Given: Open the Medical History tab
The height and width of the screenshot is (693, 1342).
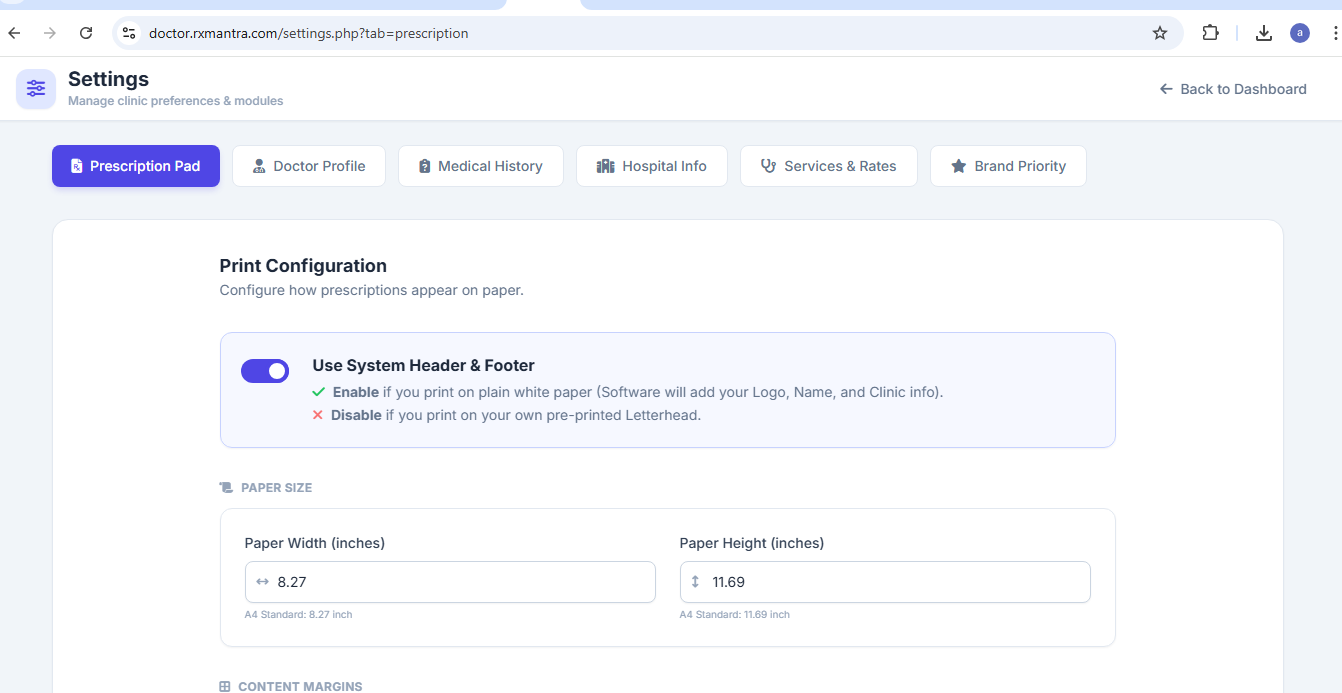Looking at the screenshot, I should (480, 166).
